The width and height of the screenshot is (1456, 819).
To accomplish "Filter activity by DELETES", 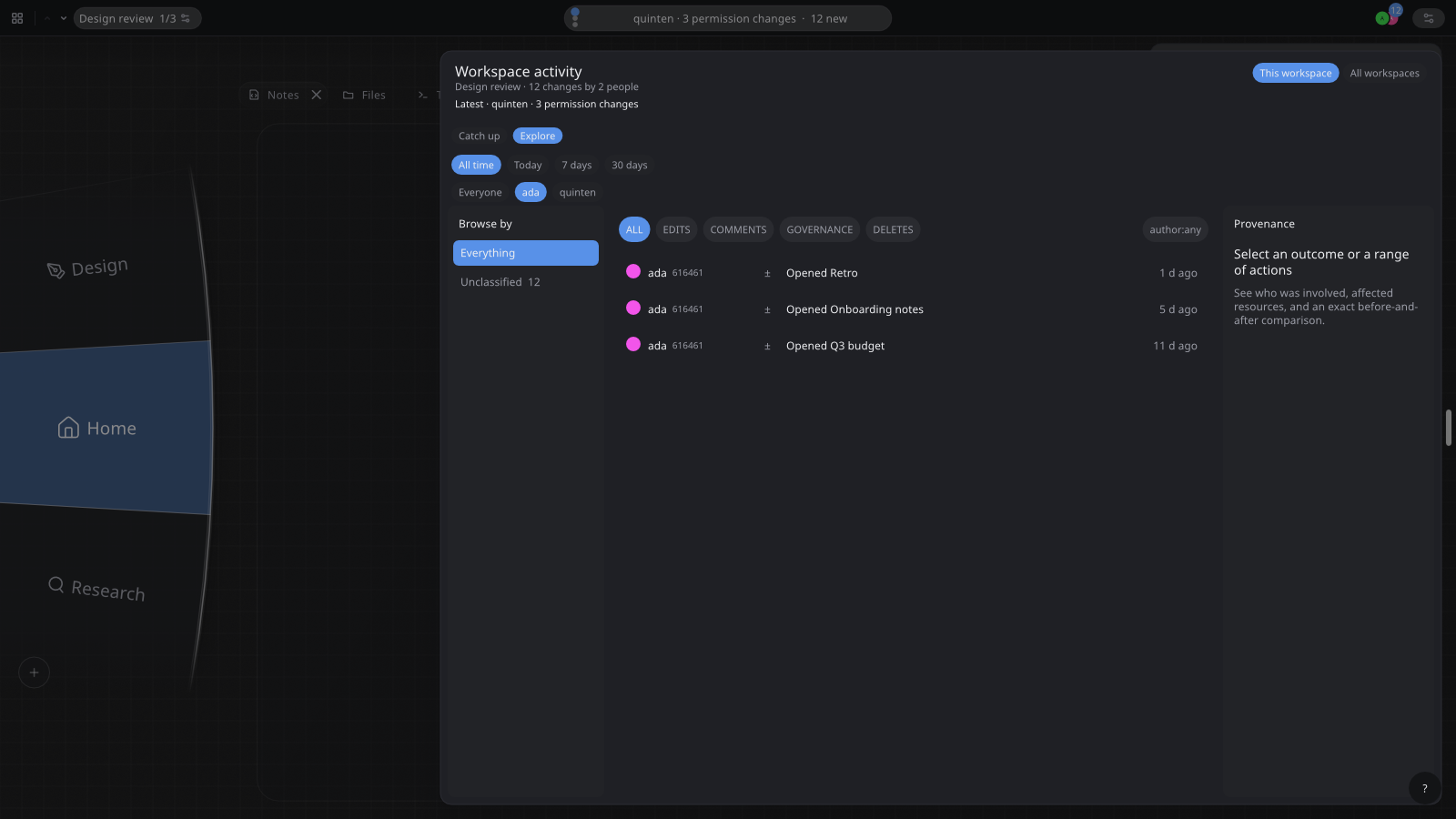I will pos(893,229).
